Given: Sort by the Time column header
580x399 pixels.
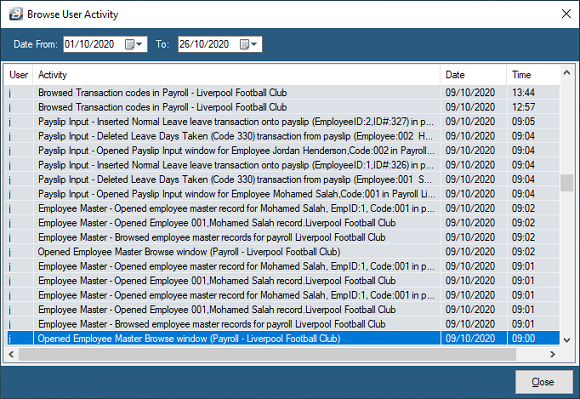Looking at the screenshot, I should click(x=533, y=75).
